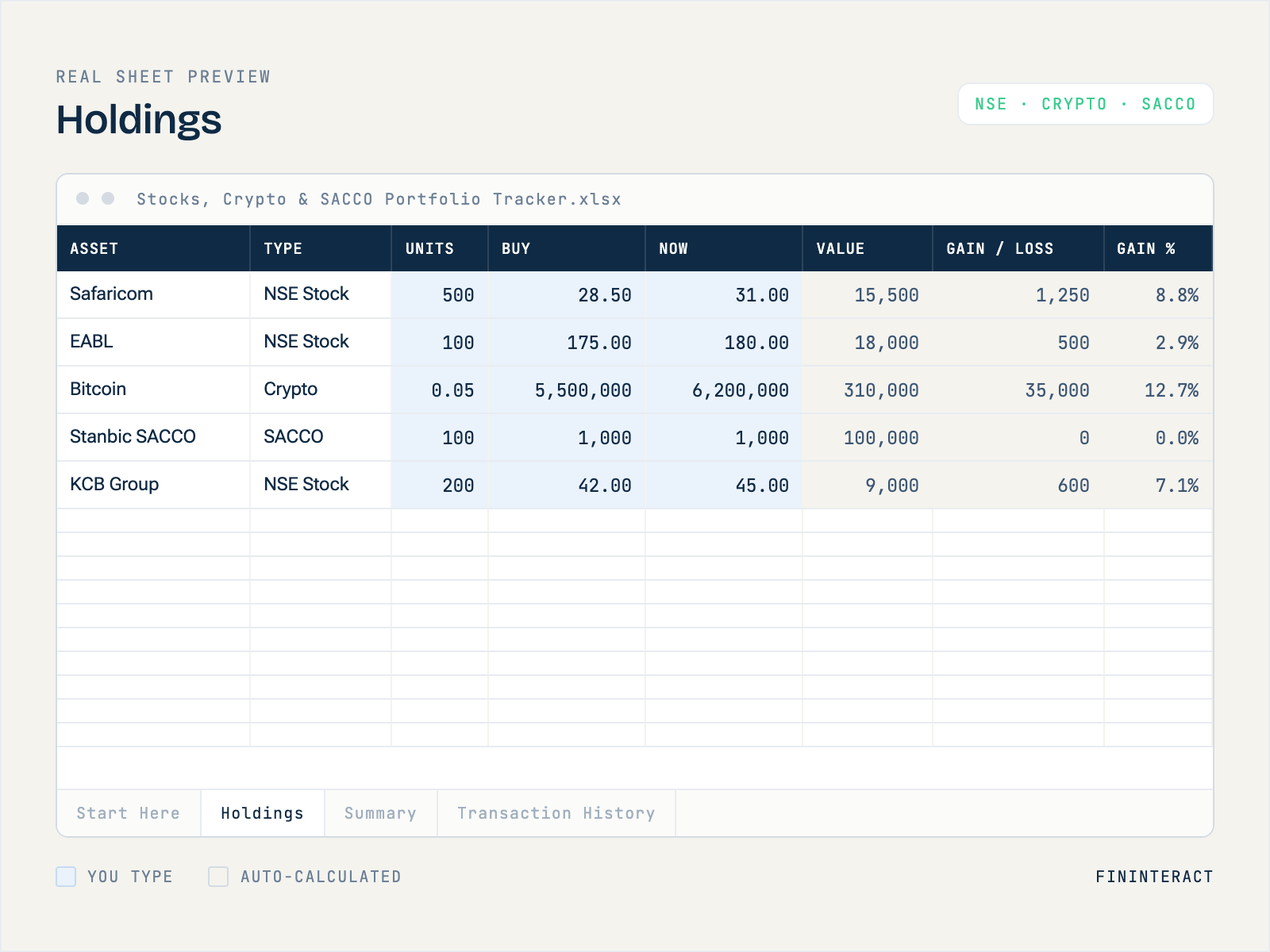Edit Bitcoin buy price 5,500,000
1270x952 pixels.
pos(567,390)
